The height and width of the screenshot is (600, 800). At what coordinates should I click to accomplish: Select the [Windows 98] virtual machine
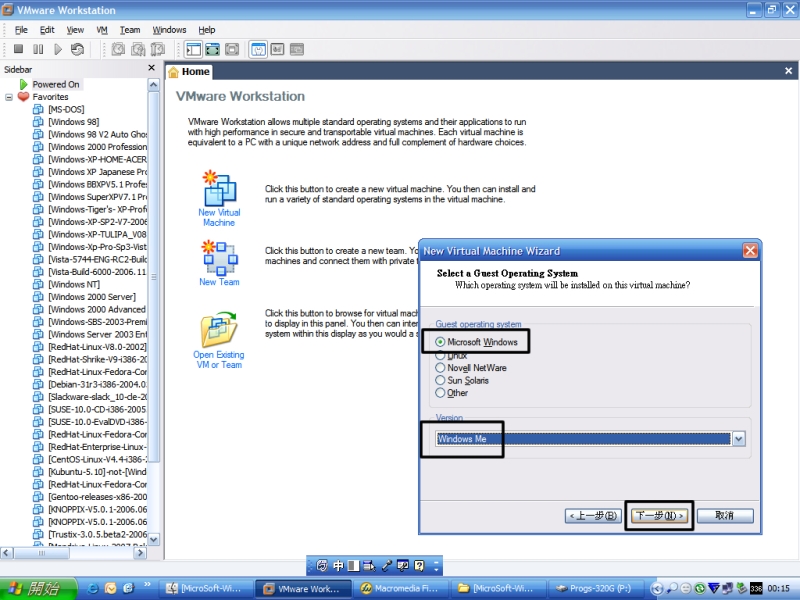pos(73,122)
